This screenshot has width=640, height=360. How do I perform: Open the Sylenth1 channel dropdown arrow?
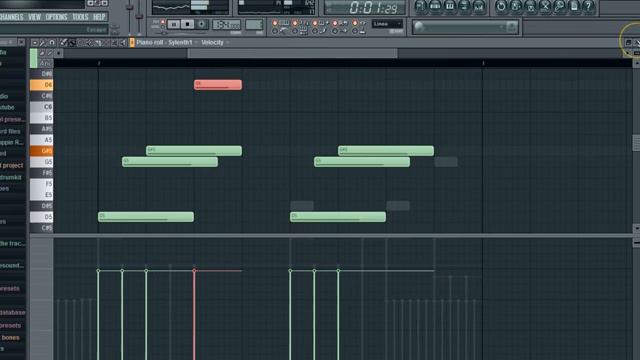[196, 42]
